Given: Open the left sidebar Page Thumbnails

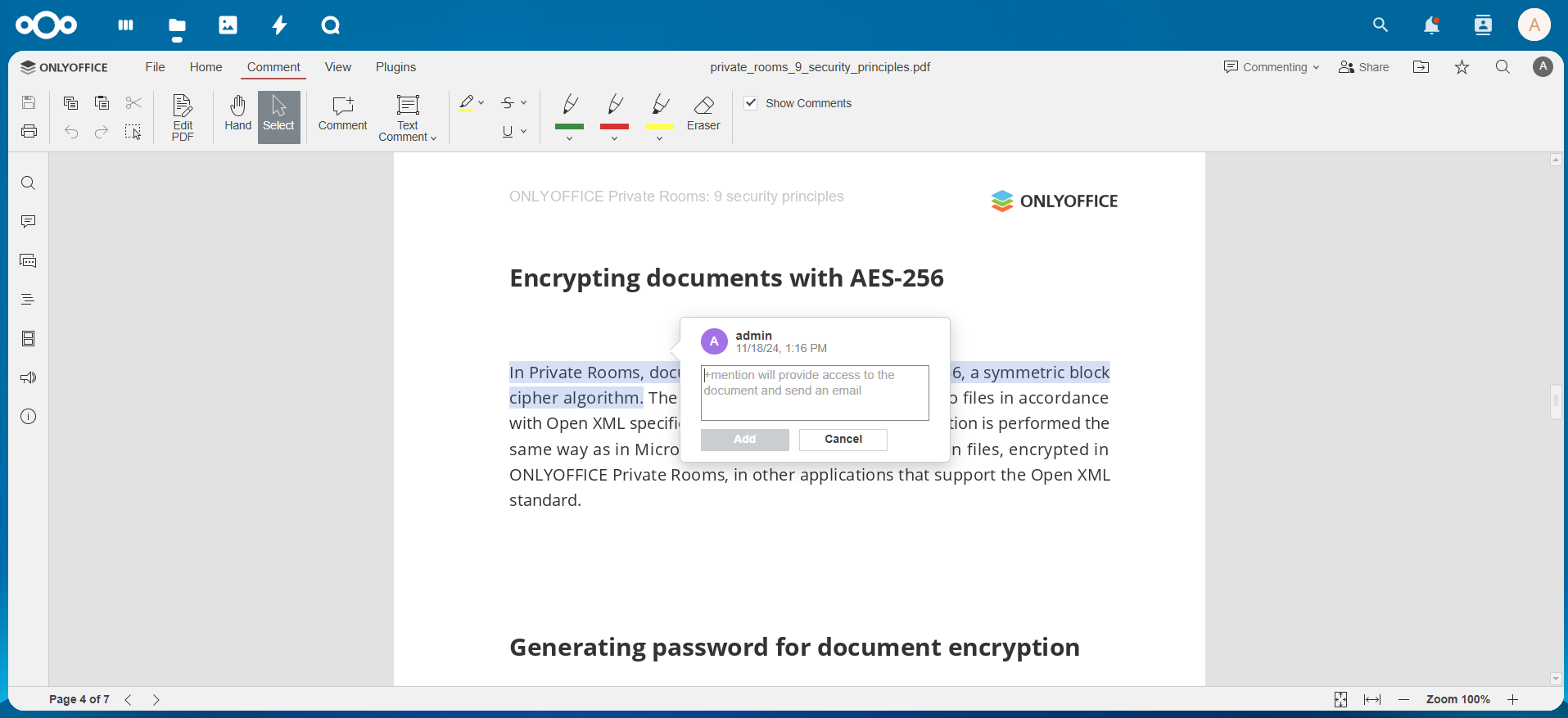Looking at the screenshot, I should [29, 339].
